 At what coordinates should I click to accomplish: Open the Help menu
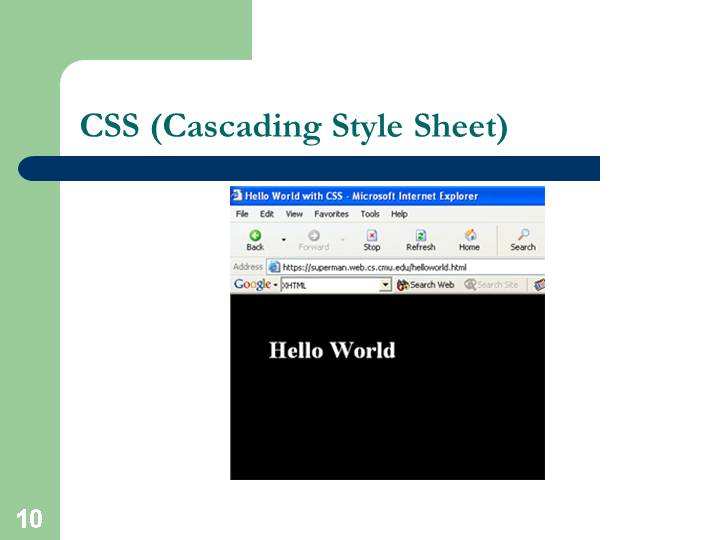tap(399, 214)
